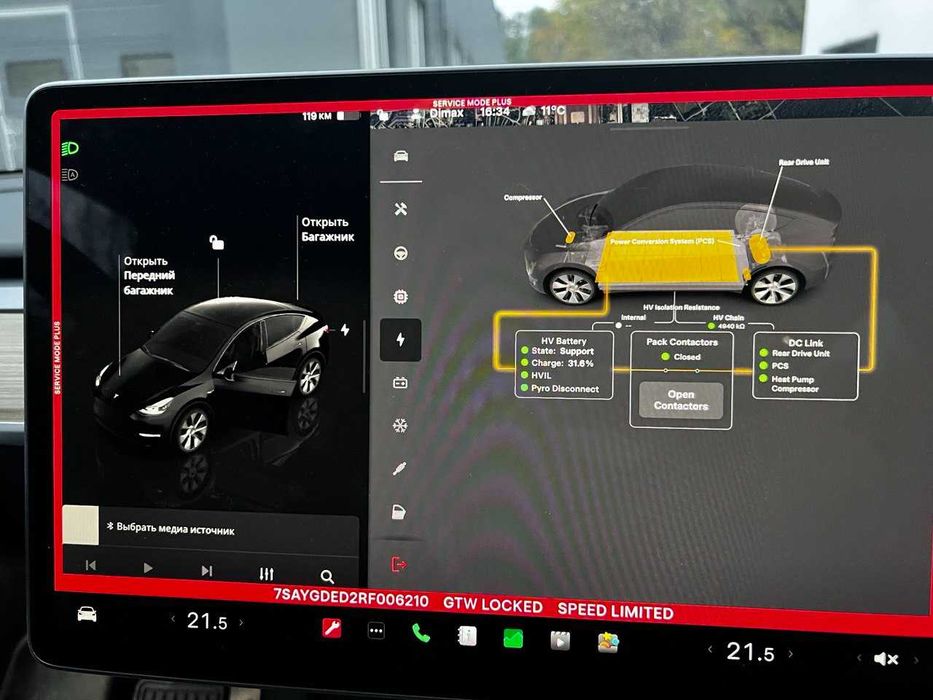
Task: Exit service mode with the red exit icon
Action: 398,564
